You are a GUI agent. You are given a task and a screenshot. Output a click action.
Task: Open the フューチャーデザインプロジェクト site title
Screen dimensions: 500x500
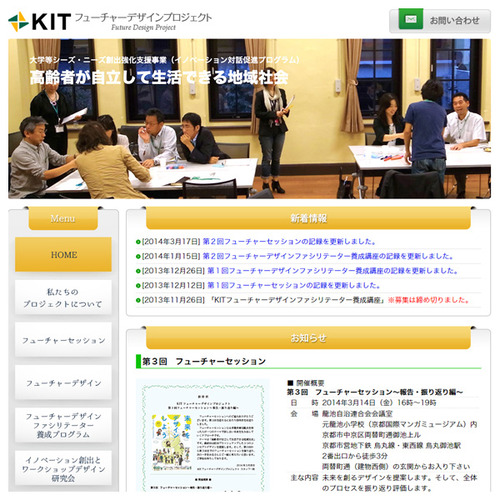[x=143, y=18]
